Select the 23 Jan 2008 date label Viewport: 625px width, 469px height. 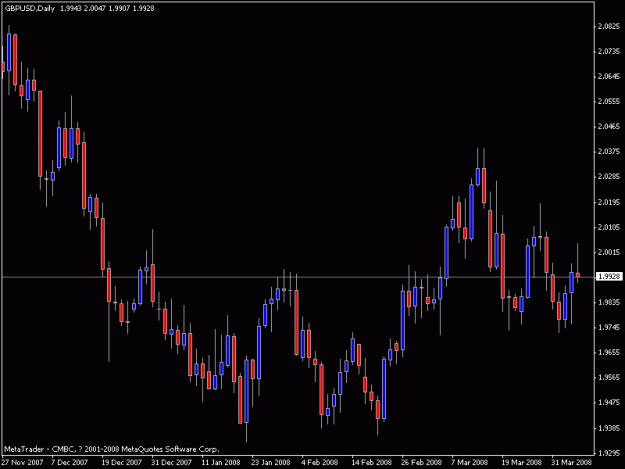point(271,462)
